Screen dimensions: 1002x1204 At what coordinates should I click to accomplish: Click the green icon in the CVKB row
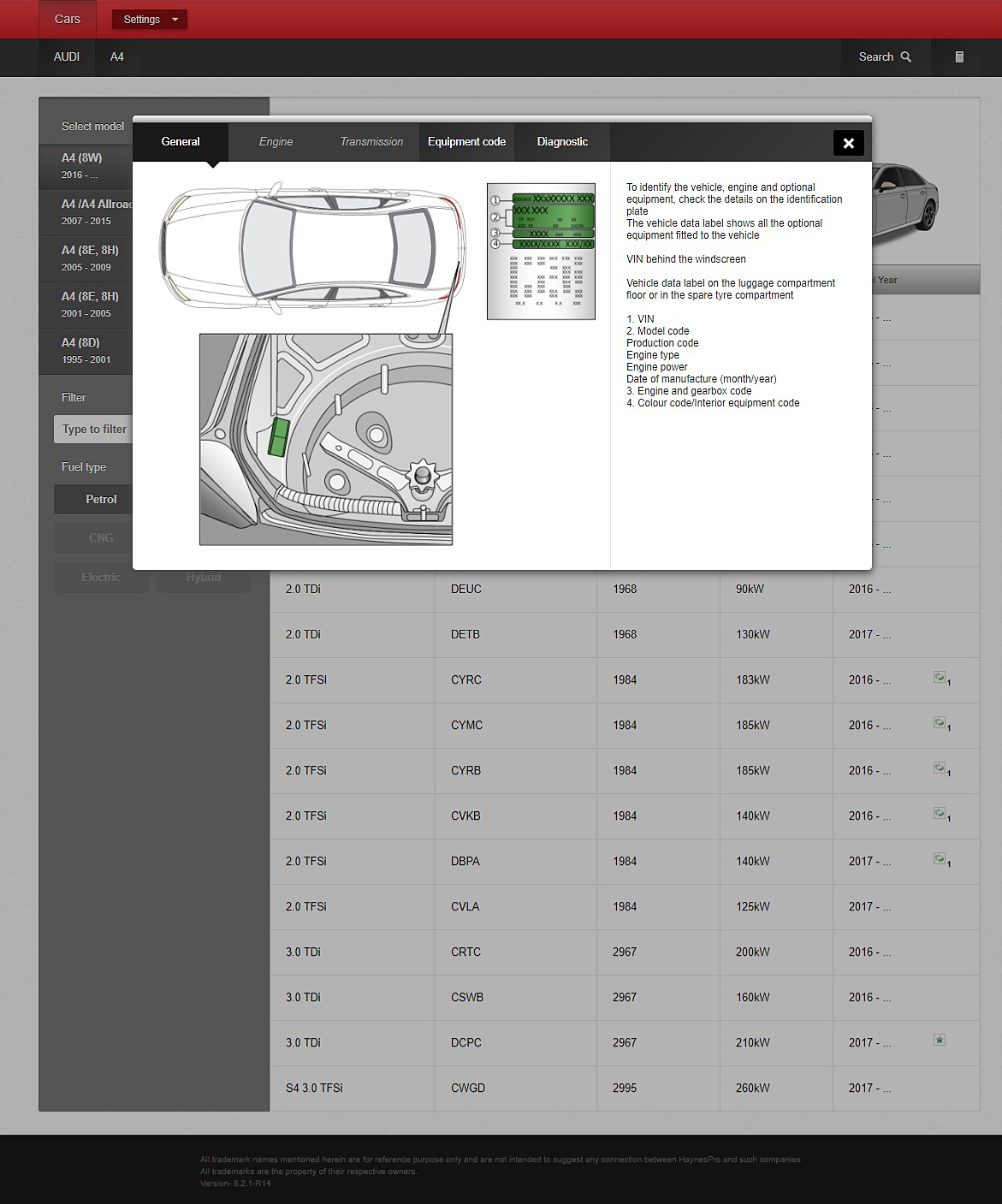click(x=940, y=814)
